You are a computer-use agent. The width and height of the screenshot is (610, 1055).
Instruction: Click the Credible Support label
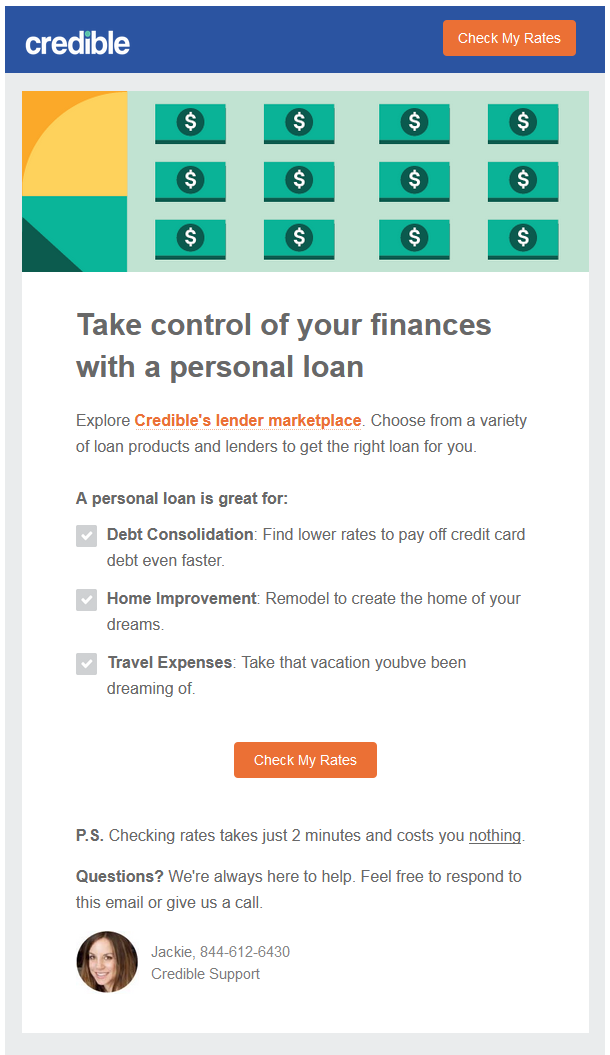(205, 974)
